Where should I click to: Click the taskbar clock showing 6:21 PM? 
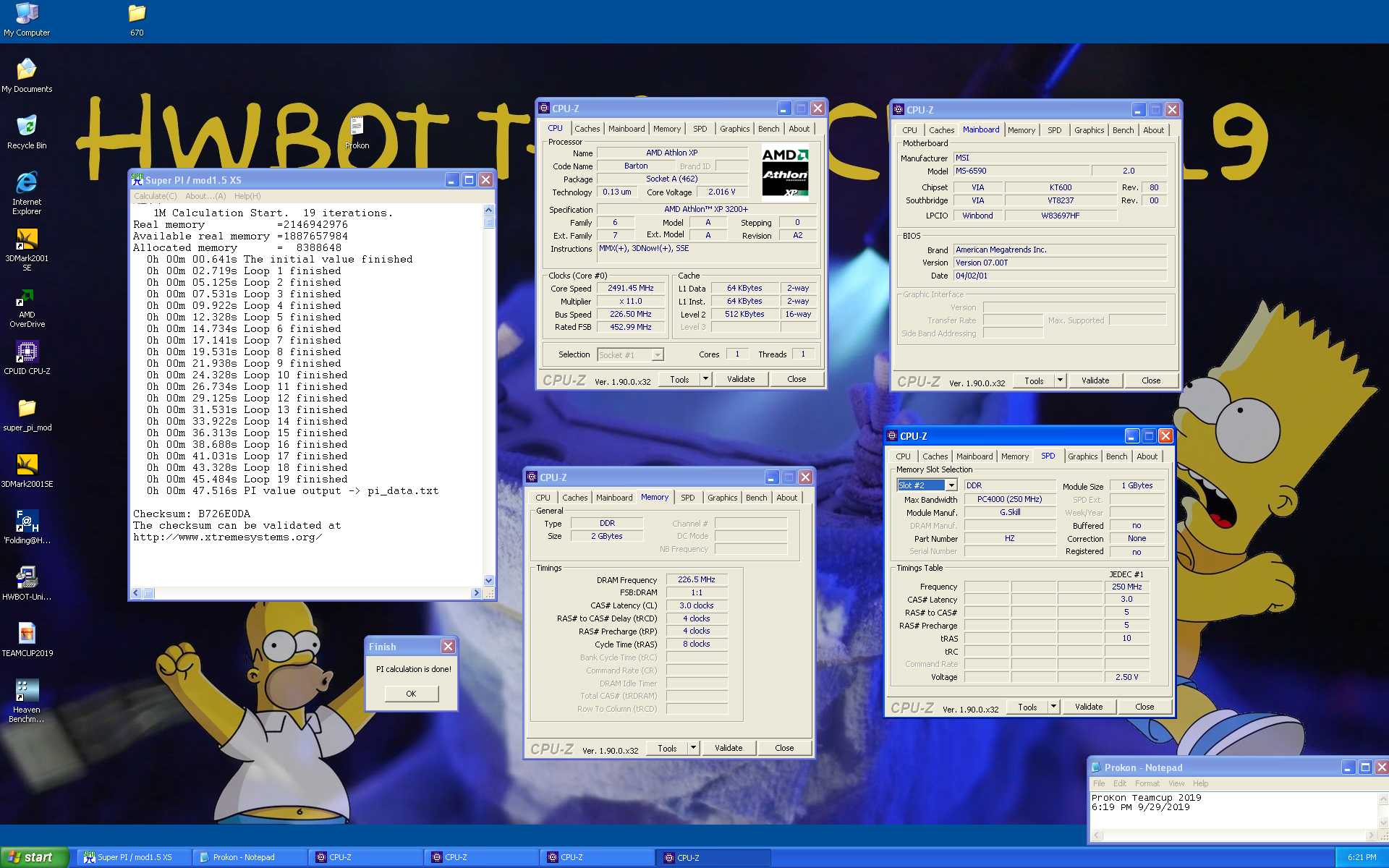click(1362, 857)
